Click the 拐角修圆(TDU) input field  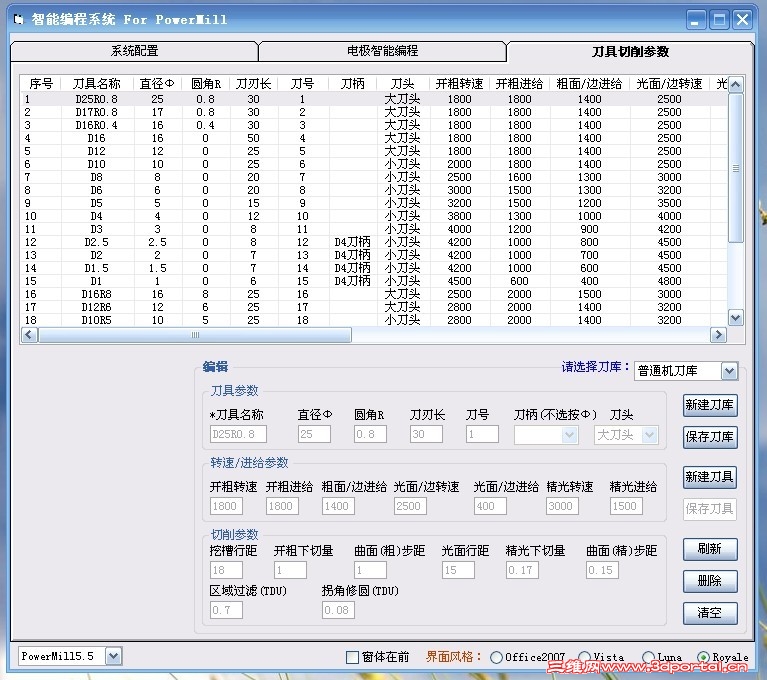[x=338, y=611]
